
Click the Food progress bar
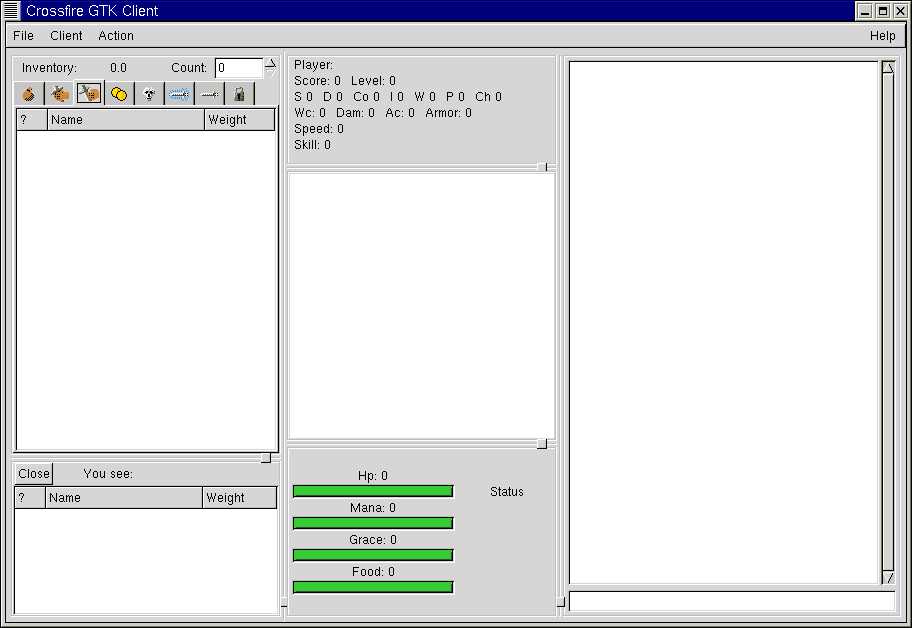pyautogui.click(x=373, y=587)
